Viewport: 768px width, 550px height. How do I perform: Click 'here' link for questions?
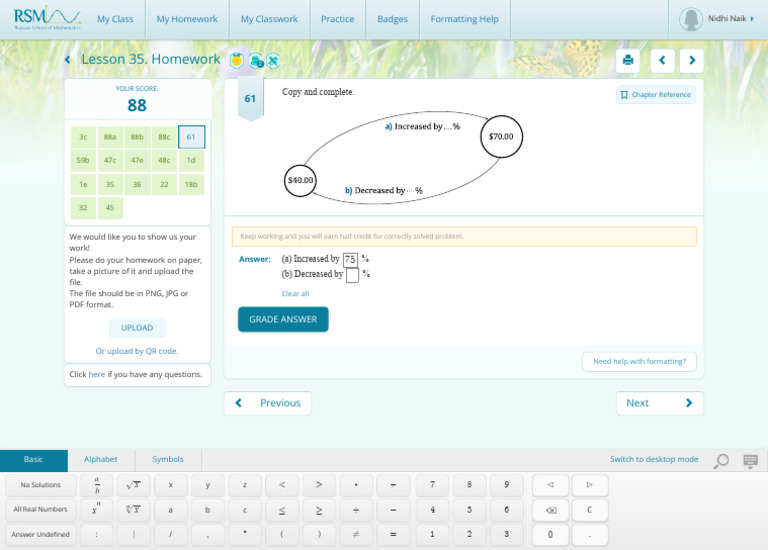pos(96,374)
